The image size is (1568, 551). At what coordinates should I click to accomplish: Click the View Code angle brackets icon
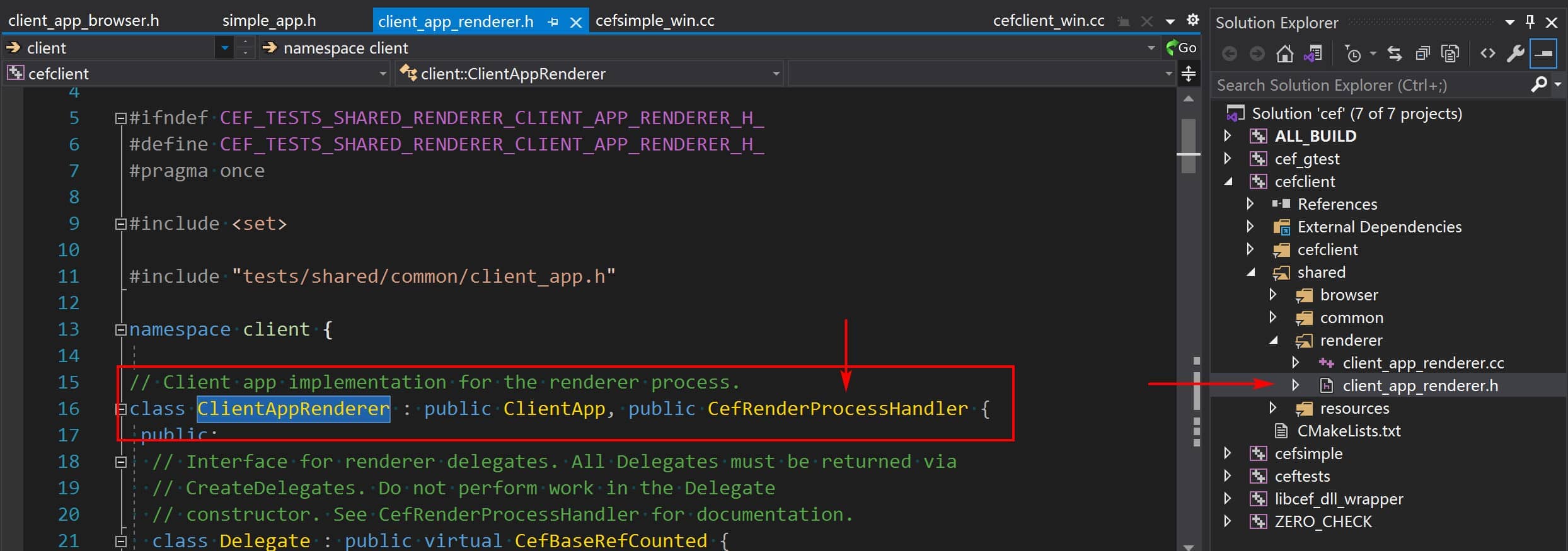(x=1487, y=54)
